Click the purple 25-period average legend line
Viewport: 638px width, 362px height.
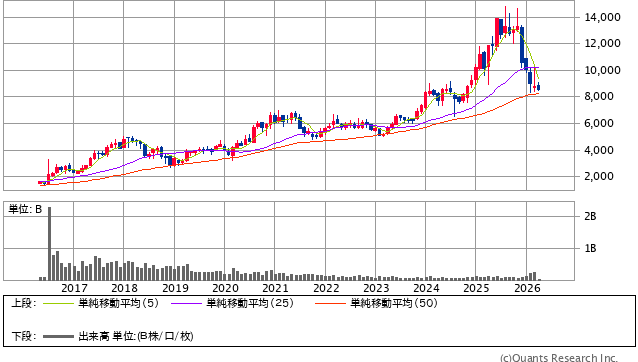[x=186, y=303]
